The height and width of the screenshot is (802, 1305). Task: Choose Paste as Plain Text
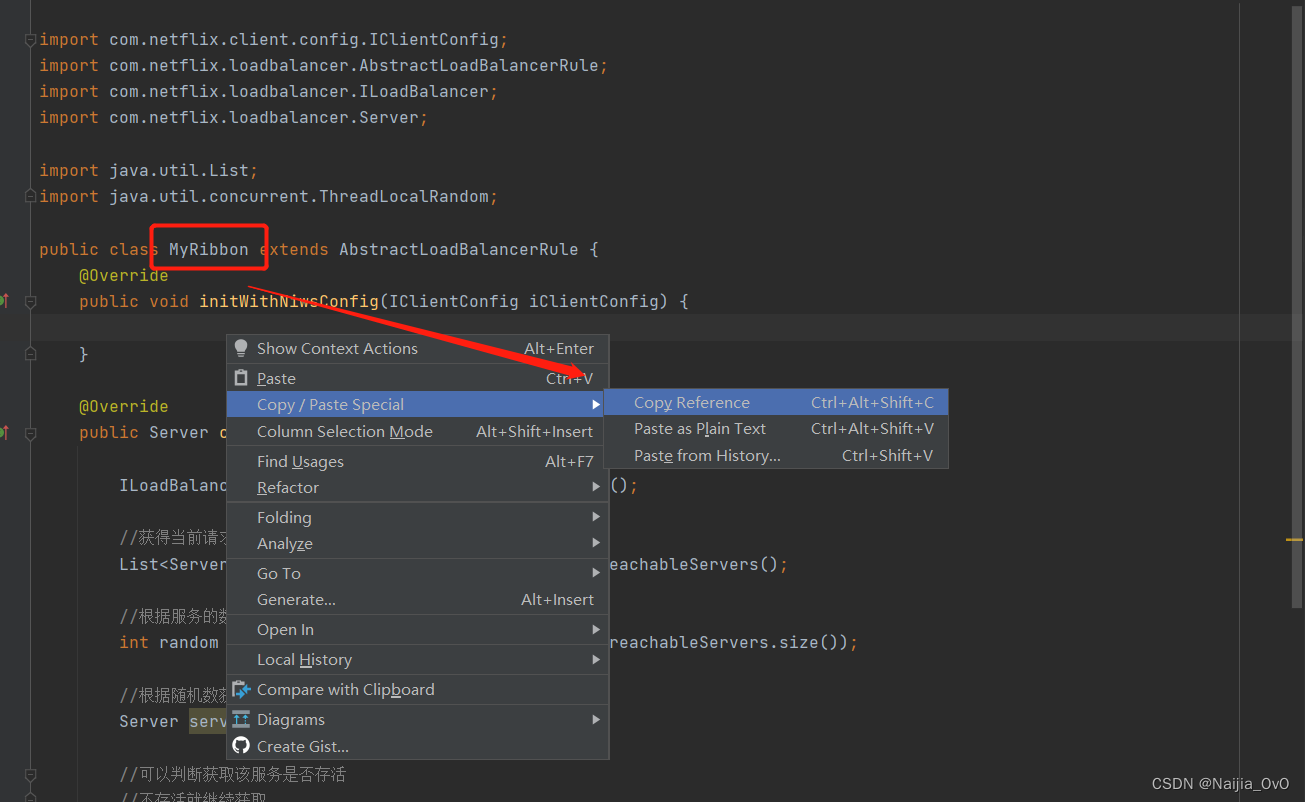pos(776,428)
